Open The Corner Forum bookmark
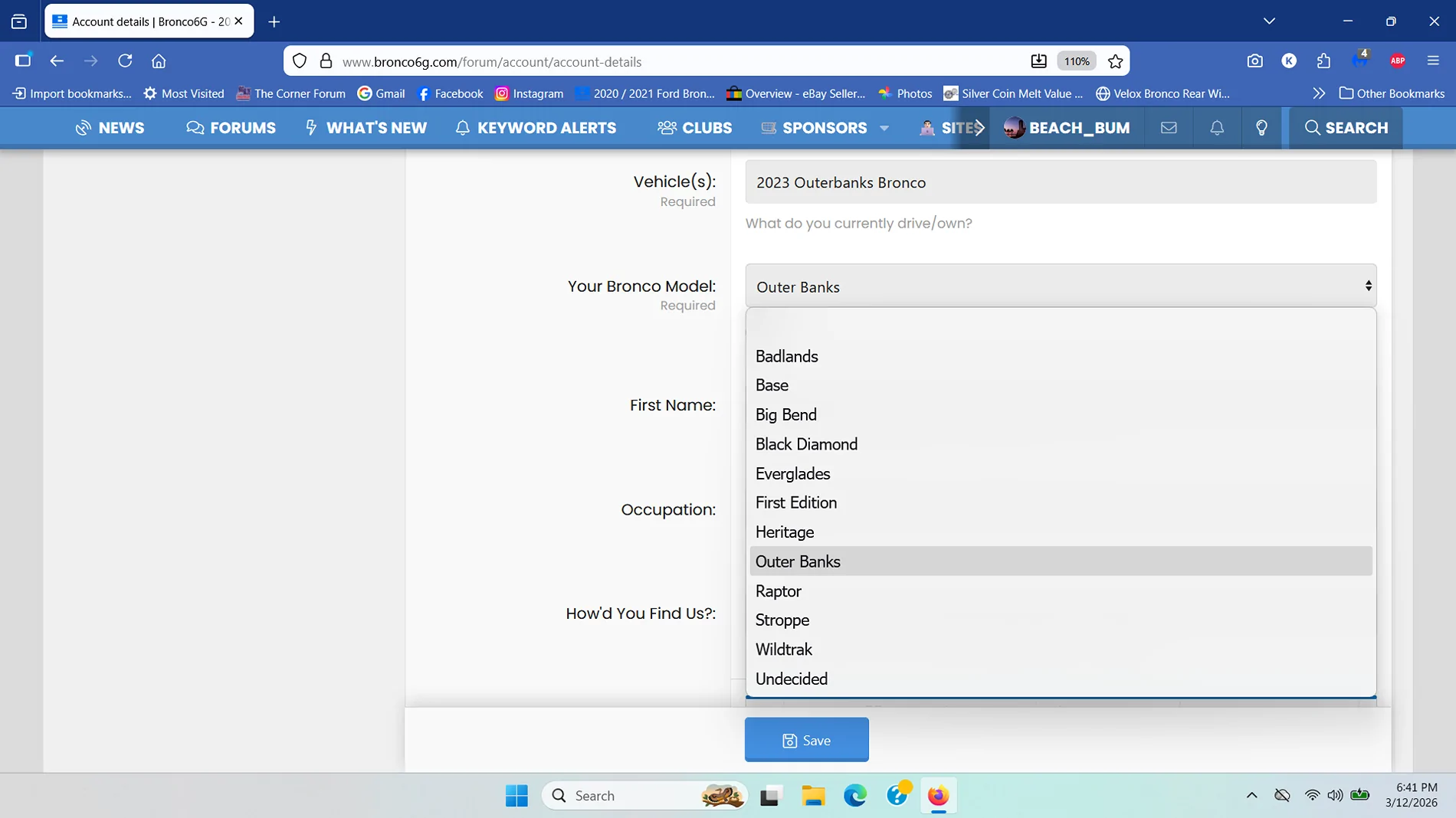This screenshot has height=818, width=1456. tap(291, 93)
